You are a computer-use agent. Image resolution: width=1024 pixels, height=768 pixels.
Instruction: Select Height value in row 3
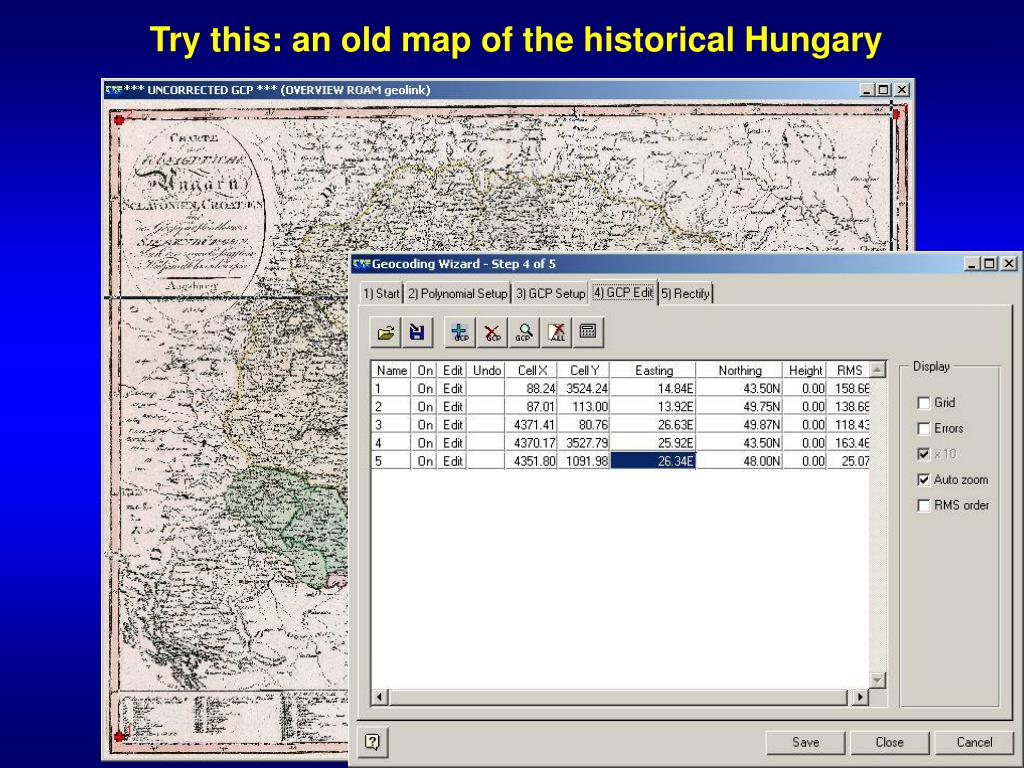coord(805,425)
